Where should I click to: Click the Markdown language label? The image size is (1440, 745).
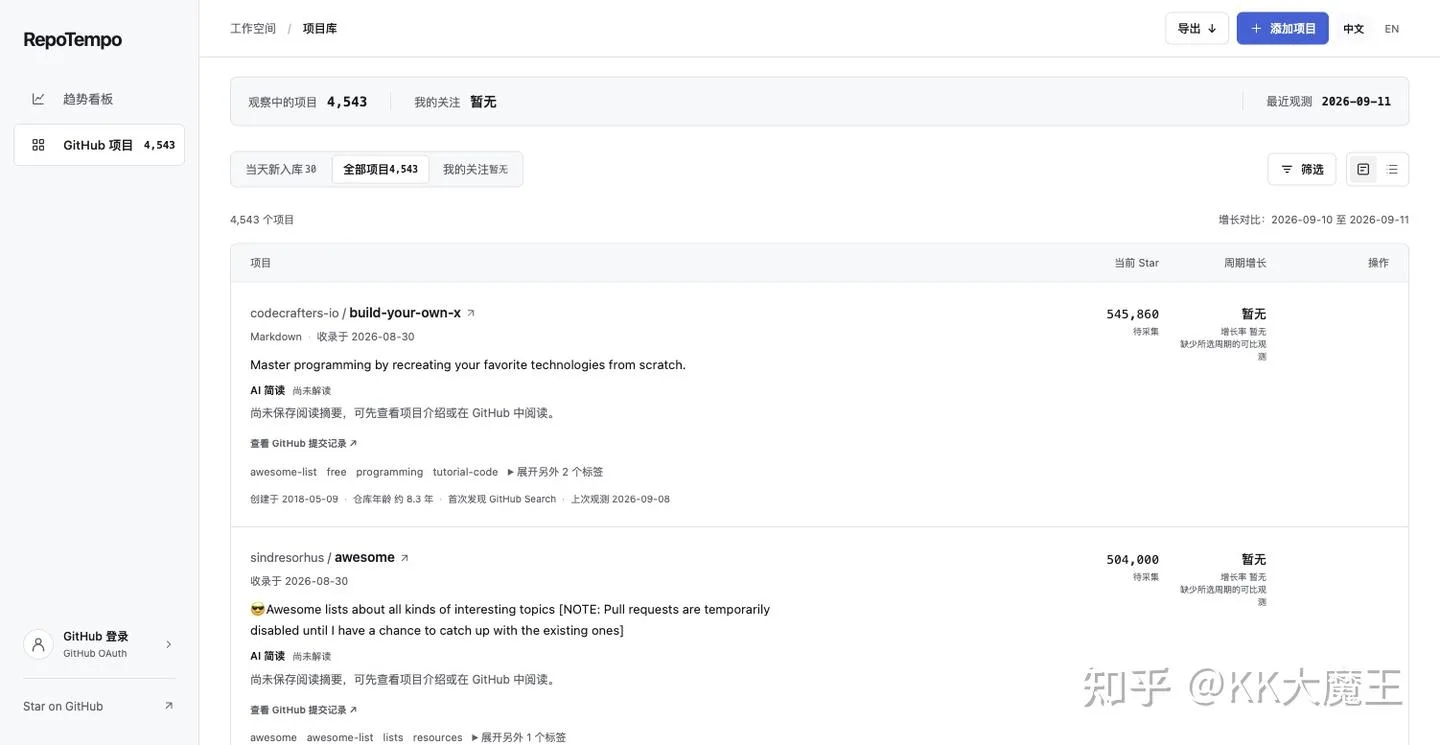276,337
